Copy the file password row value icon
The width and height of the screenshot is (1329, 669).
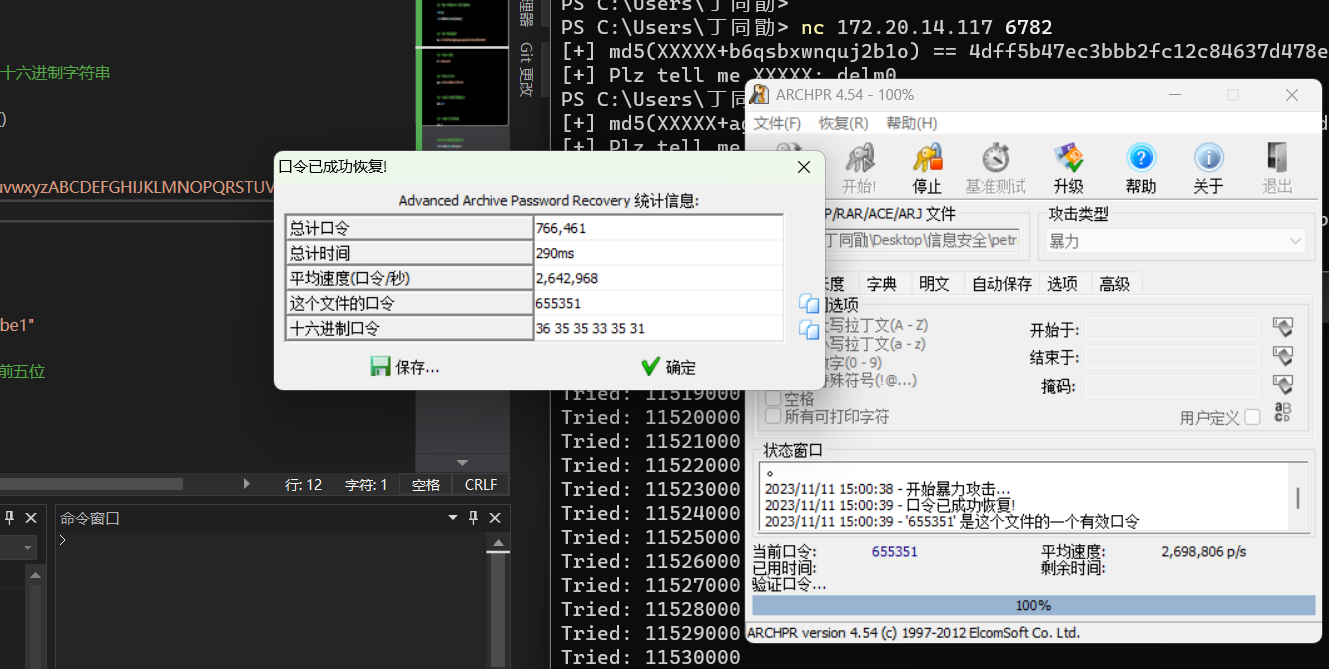point(809,303)
